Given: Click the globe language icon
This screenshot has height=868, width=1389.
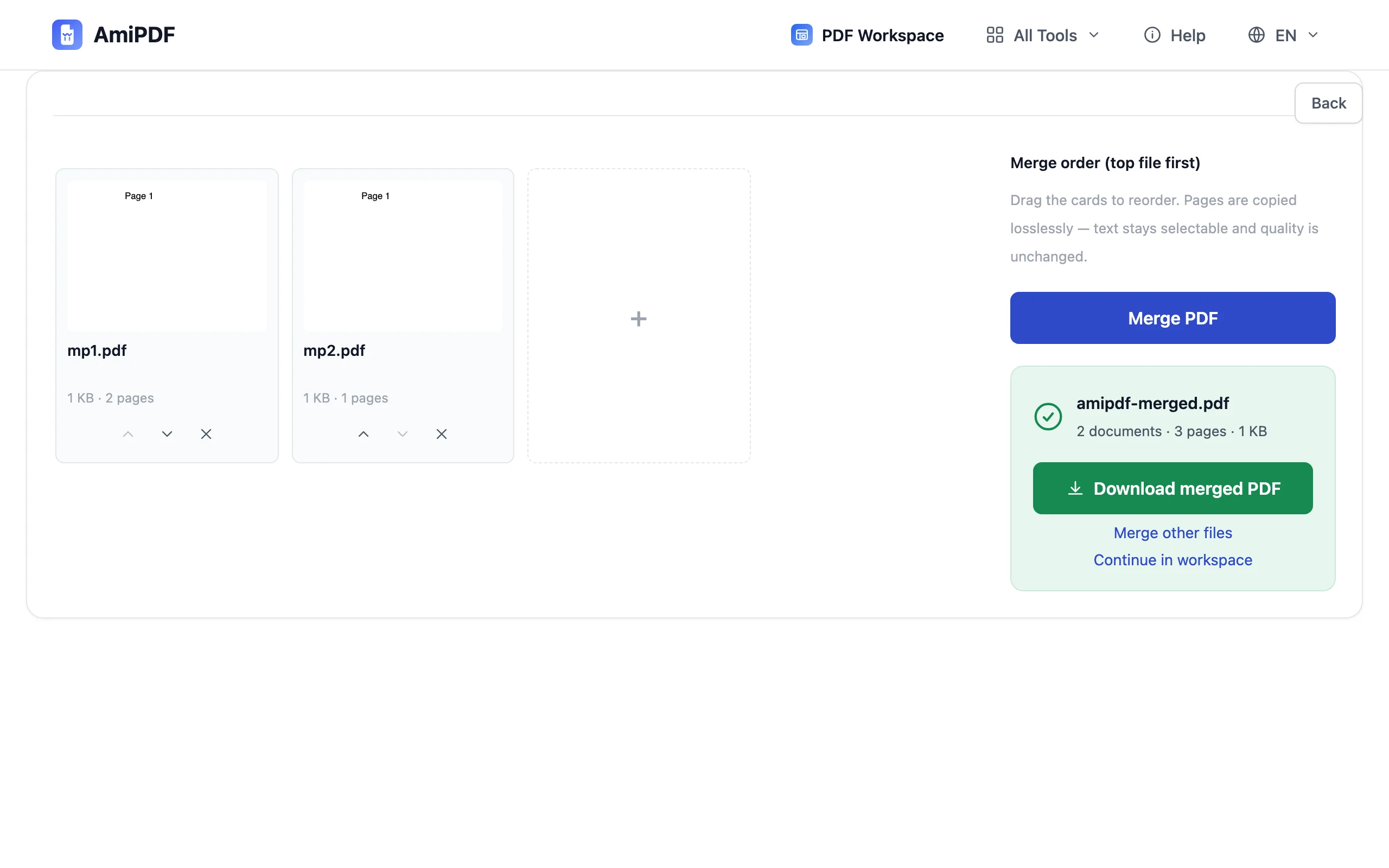Looking at the screenshot, I should click(1257, 35).
